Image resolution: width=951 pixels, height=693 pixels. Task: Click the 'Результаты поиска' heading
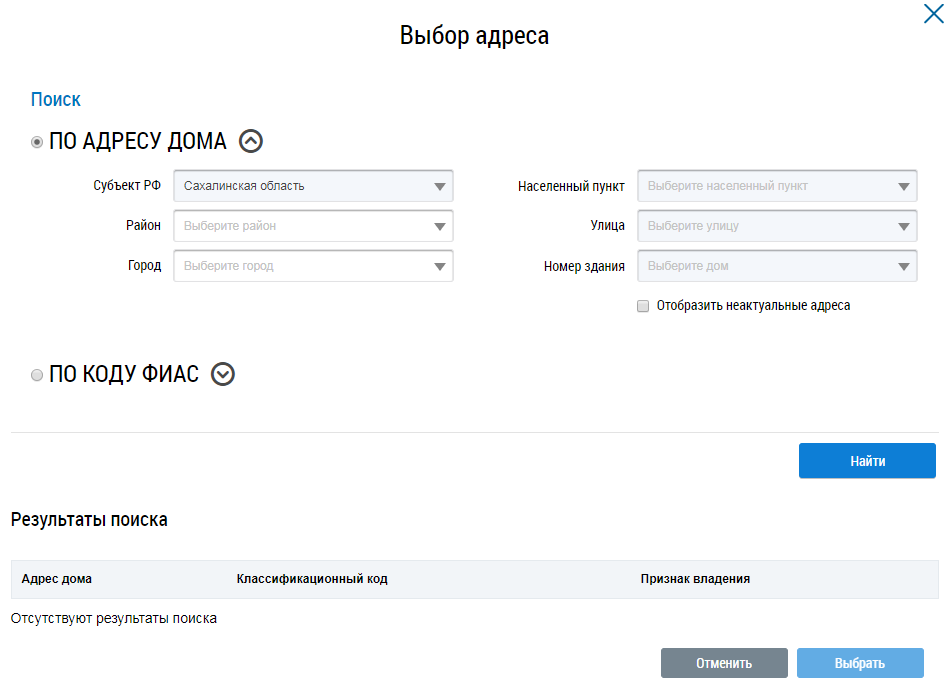(89, 520)
